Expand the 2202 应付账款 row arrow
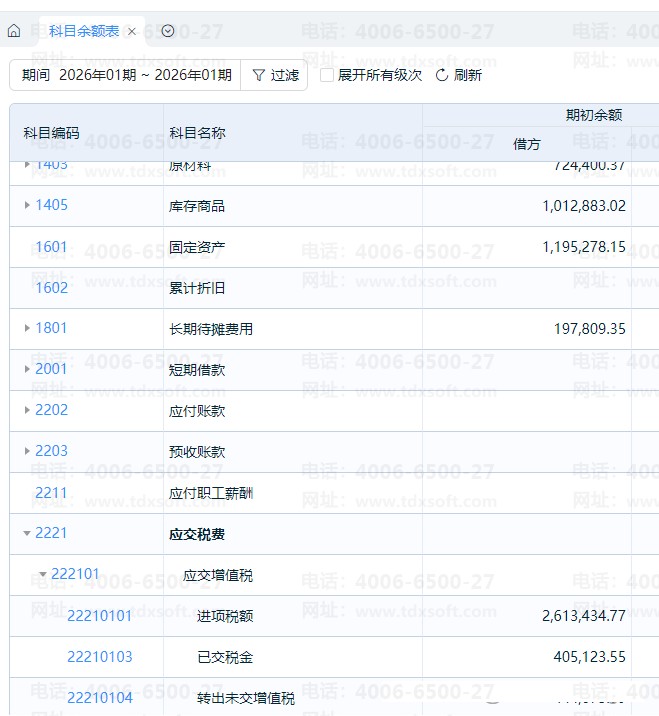The height and width of the screenshot is (716, 659). click(x=27, y=410)
